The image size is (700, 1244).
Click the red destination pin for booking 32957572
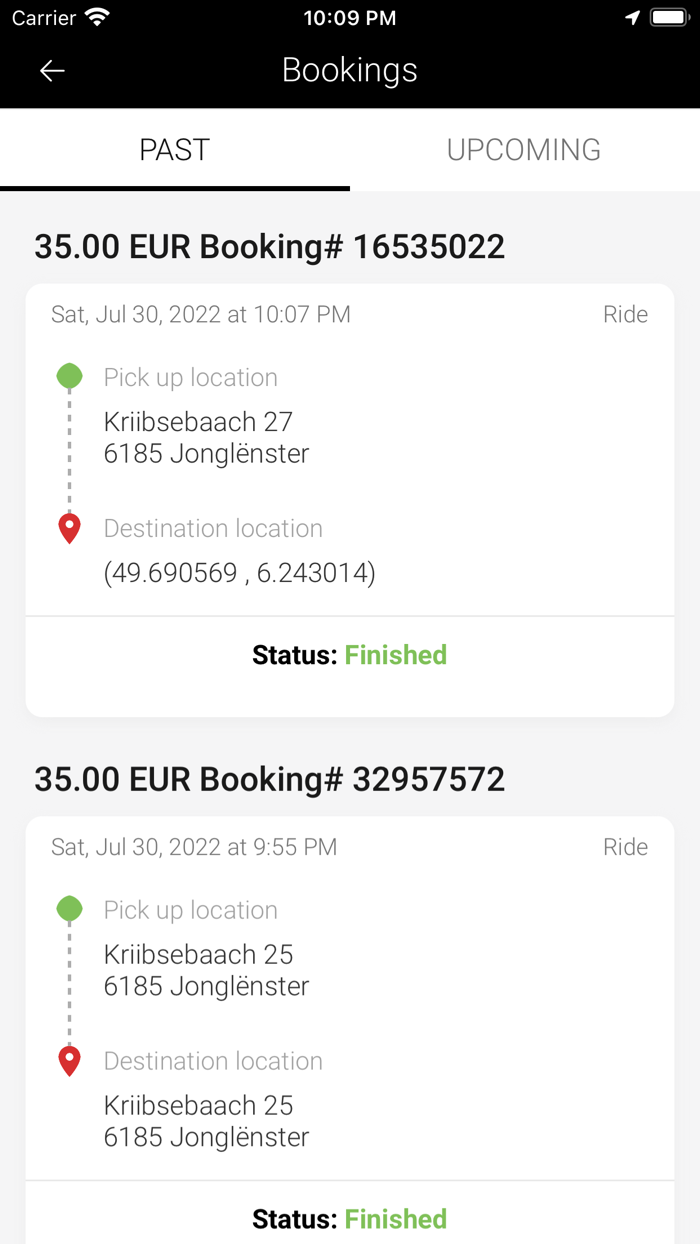coord(69,1060)
